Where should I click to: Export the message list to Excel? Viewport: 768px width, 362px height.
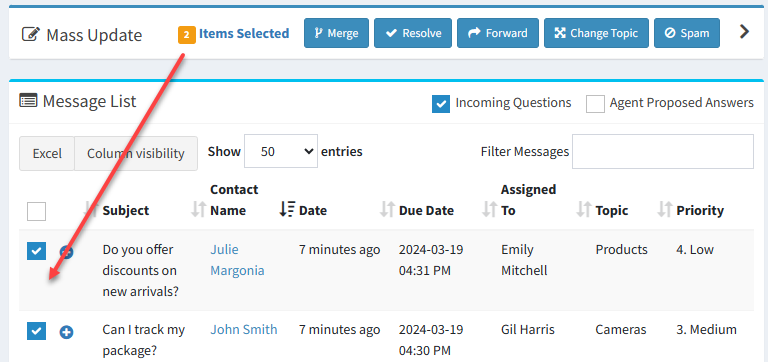[47, 153]
